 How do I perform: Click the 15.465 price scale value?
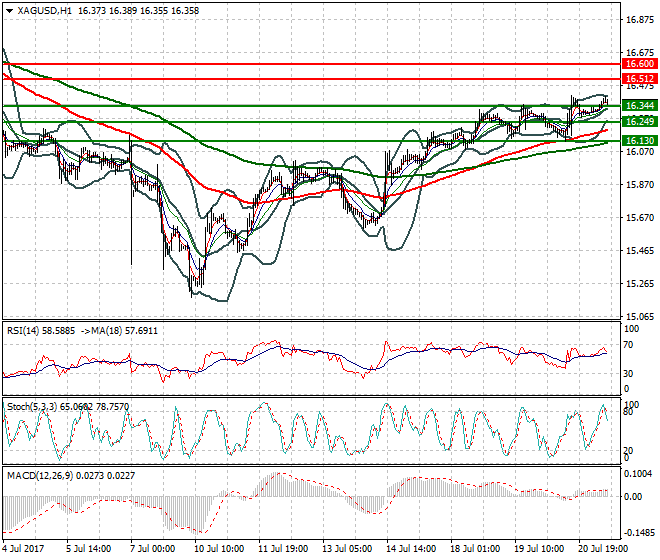point(640,251)
